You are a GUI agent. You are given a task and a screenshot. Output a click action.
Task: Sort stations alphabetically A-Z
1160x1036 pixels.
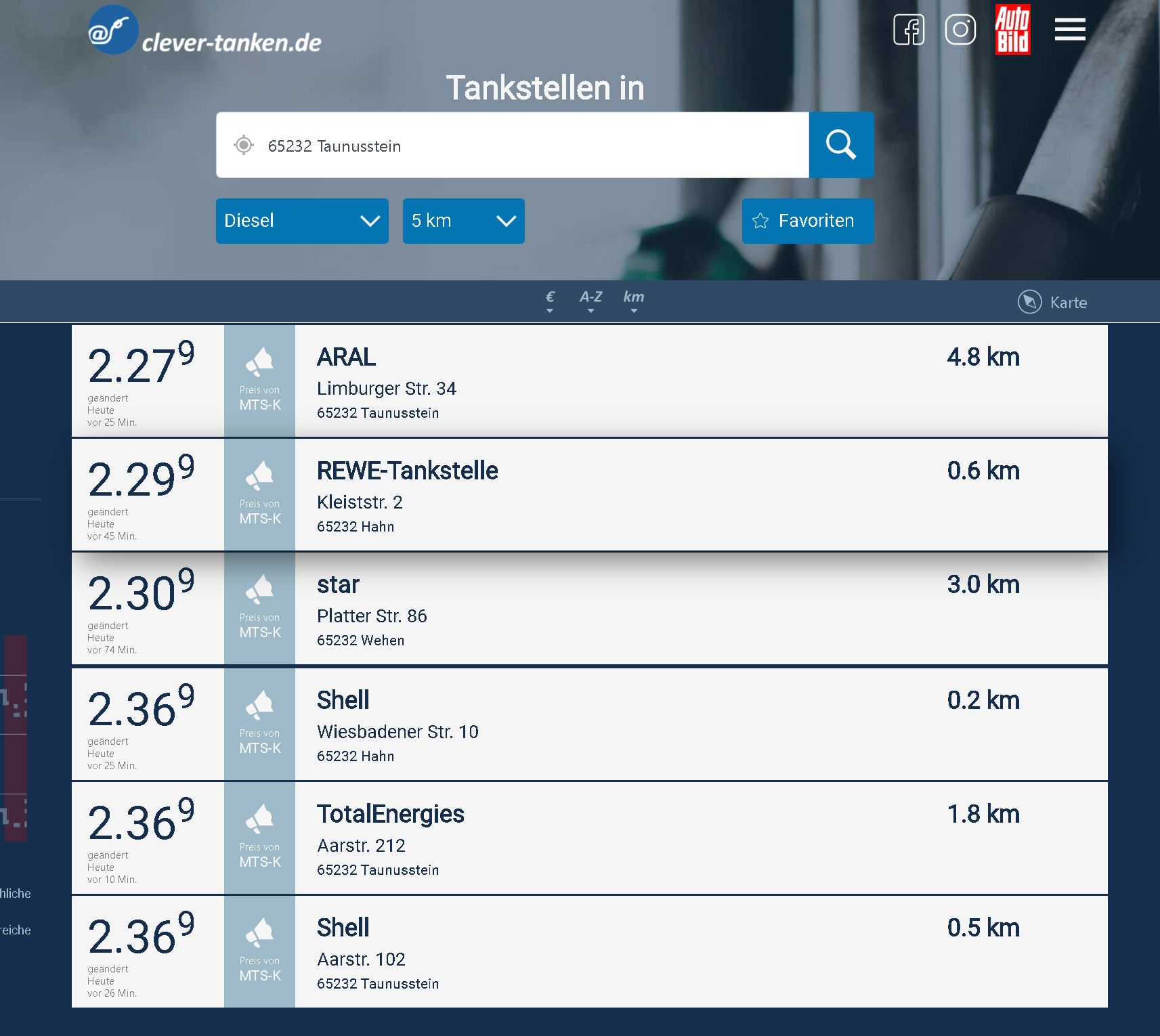pos(590,301)
